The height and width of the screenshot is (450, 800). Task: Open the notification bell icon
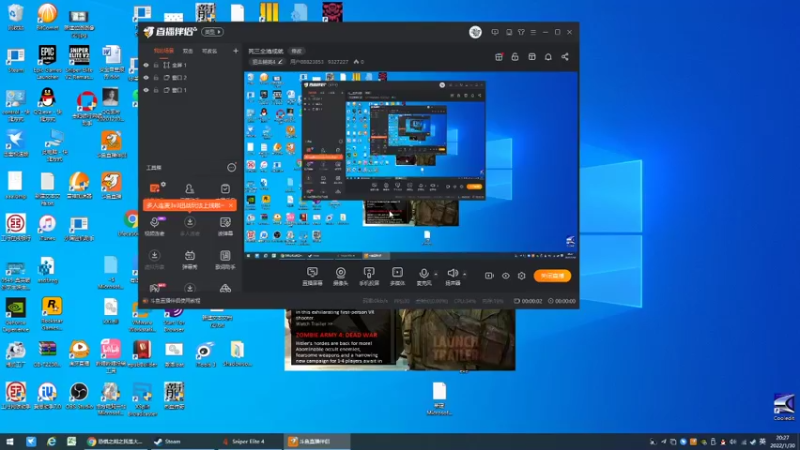[548, 57]
